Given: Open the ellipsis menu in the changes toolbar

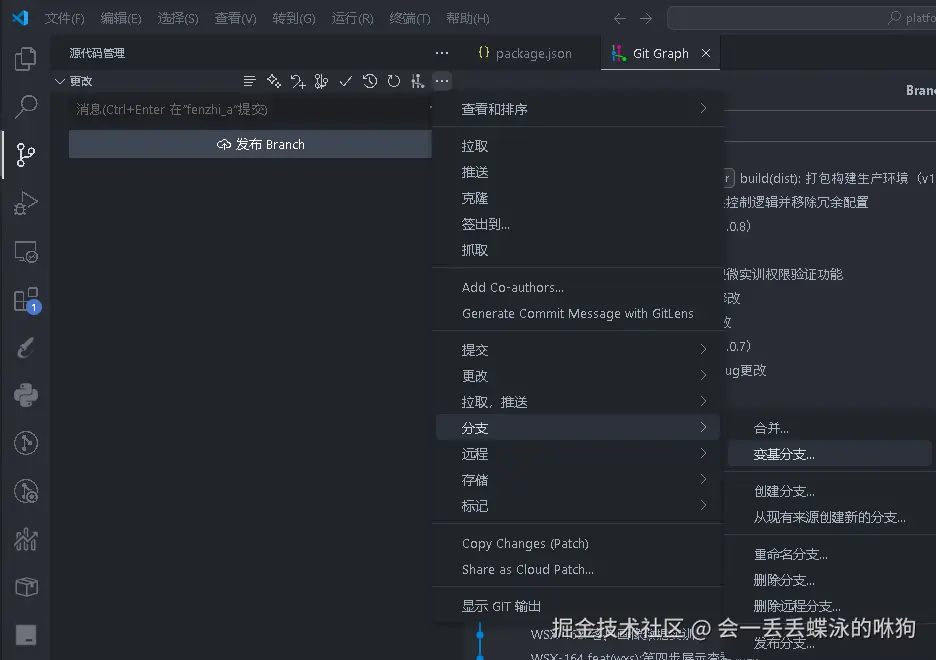Looking at the screenshot, I should tap(442, 81).
